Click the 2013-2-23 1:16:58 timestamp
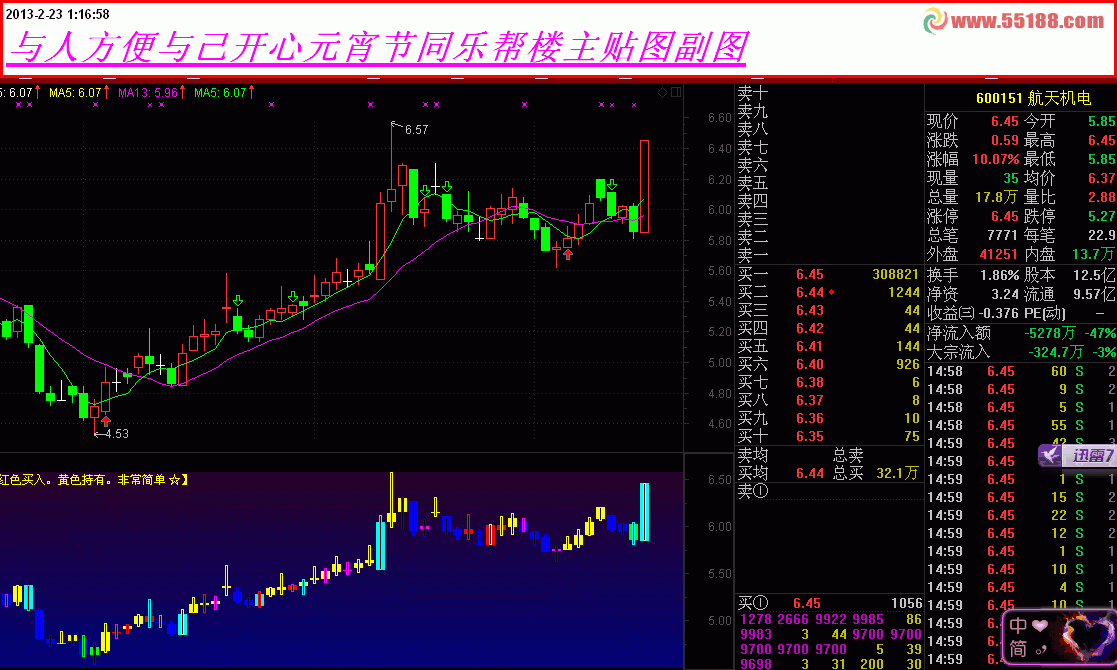This screenshot has height=670, width=1117. [58, 14]
